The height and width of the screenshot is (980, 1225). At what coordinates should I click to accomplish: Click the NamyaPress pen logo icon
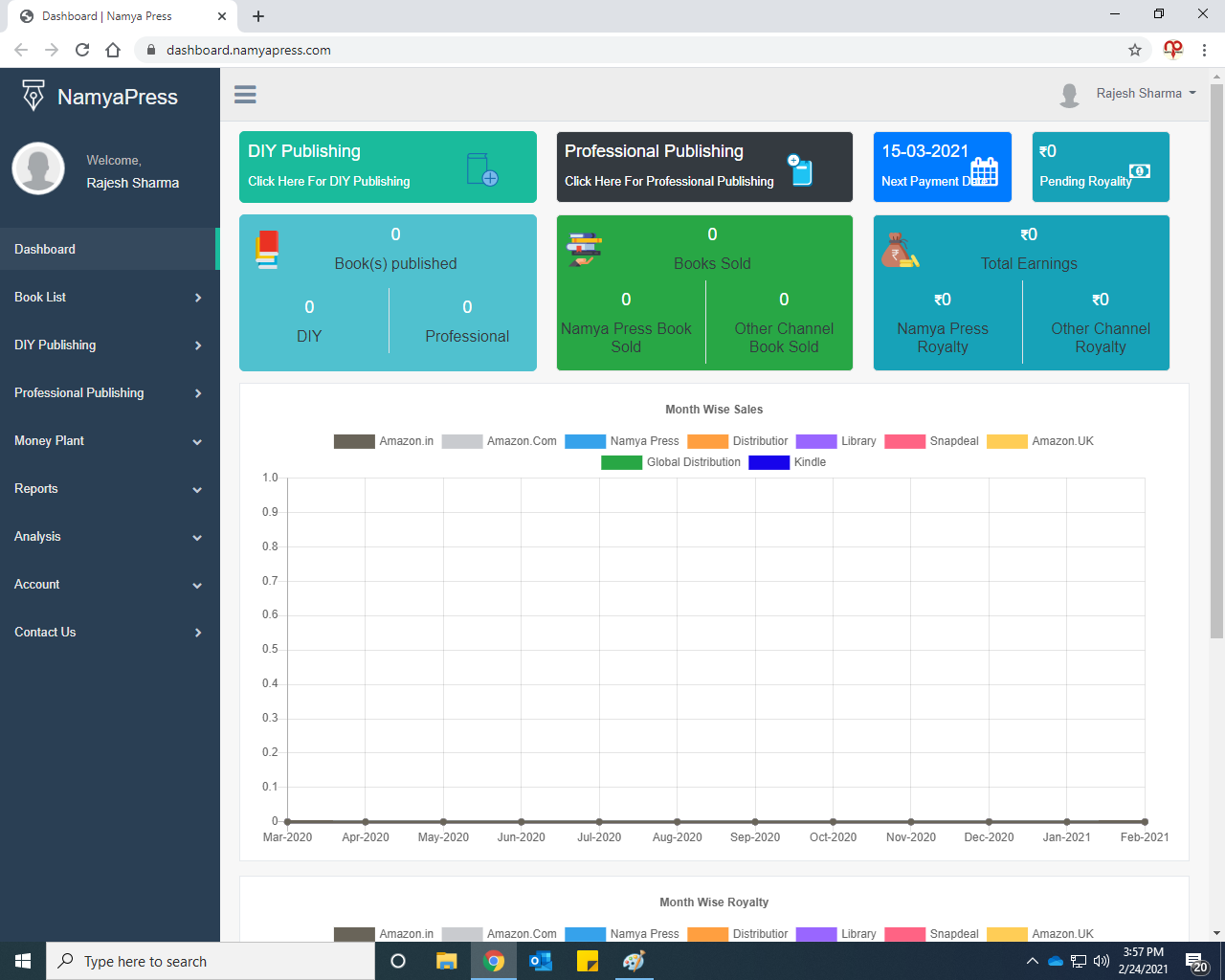[x=33, y=95]
